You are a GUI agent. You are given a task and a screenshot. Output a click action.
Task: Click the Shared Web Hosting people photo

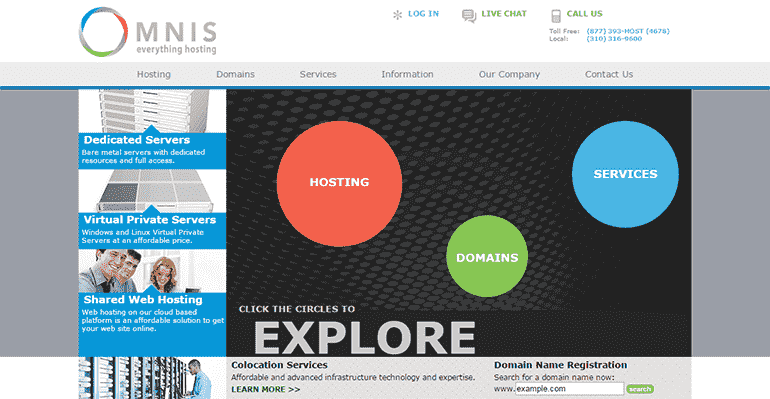point(152,271)
